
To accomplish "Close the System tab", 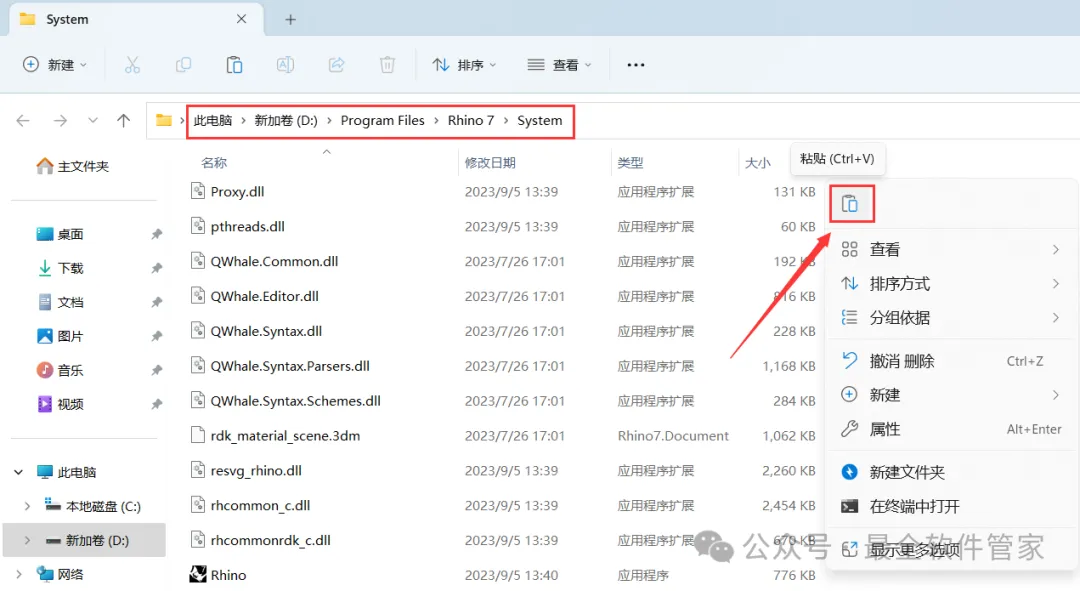I will point(241,19).
